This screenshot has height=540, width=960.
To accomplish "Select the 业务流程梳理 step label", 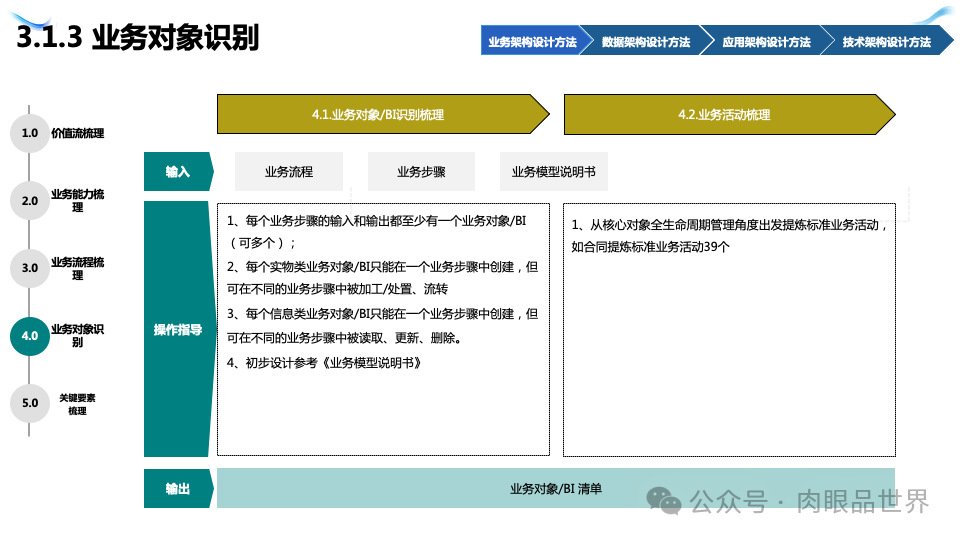I will (x=78, y=268).
